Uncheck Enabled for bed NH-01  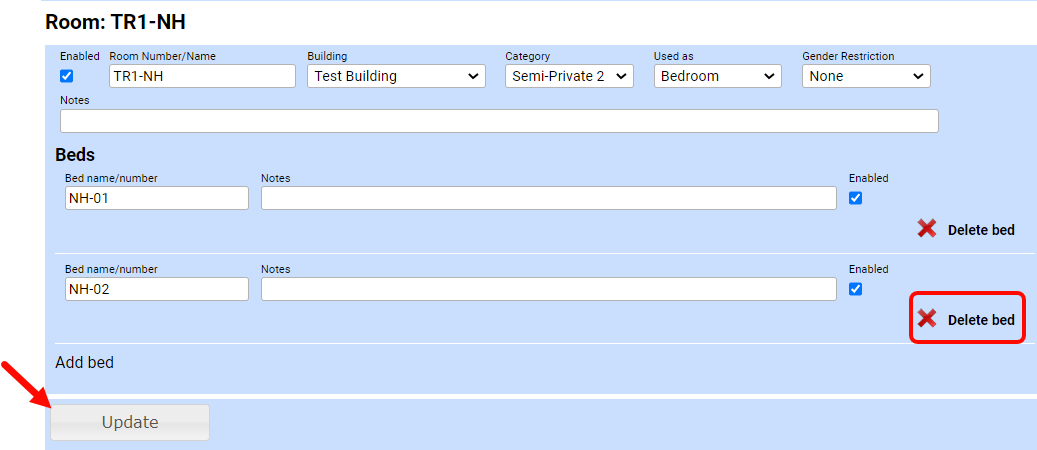(x=855, y=198)
